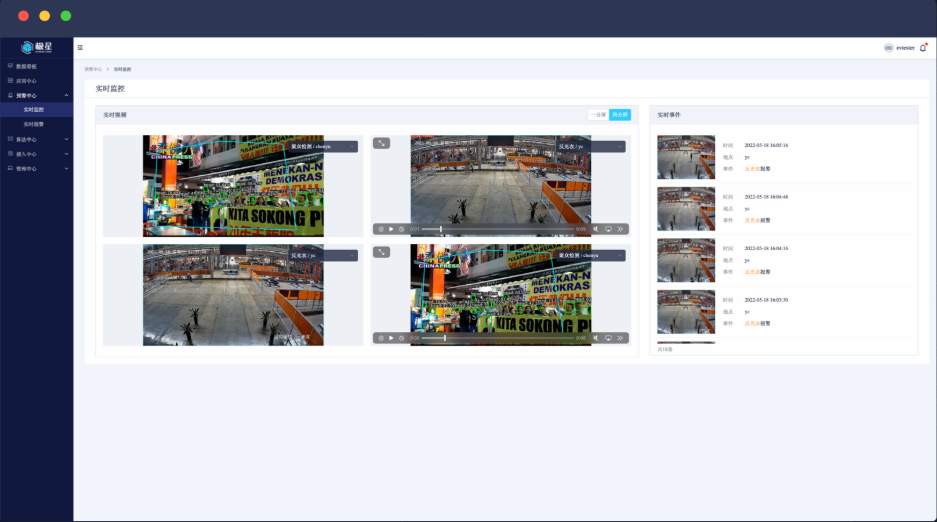This screenshot has width=937, height=522.
Task: Mute the bottom-right video
Action: (596, 338)
